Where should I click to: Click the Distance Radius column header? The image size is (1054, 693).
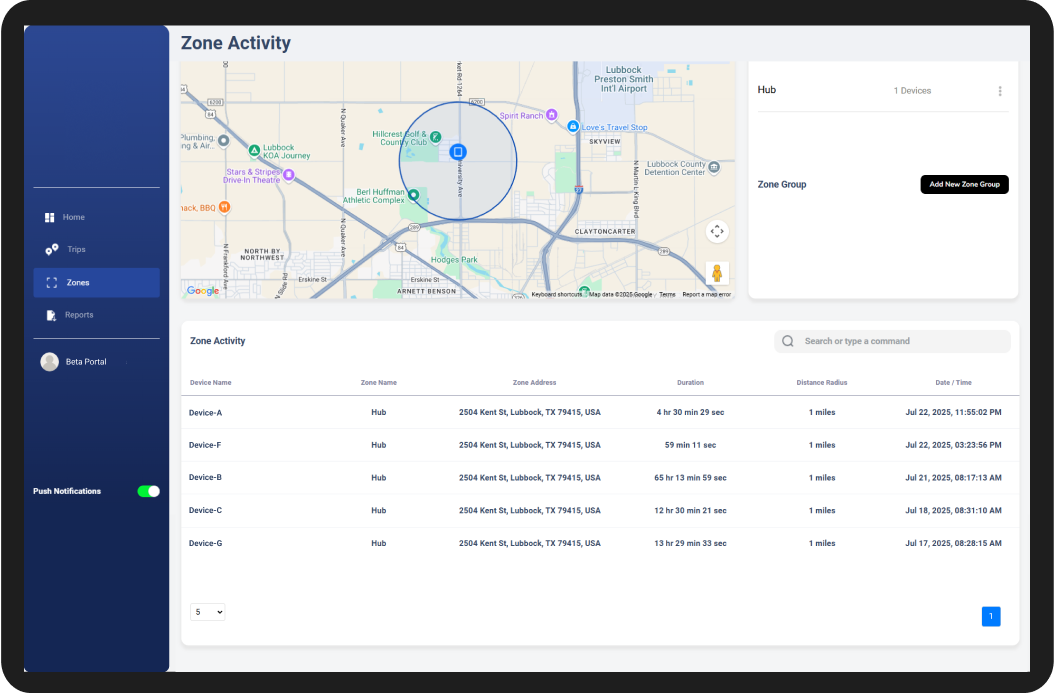[x=821, y=382]
